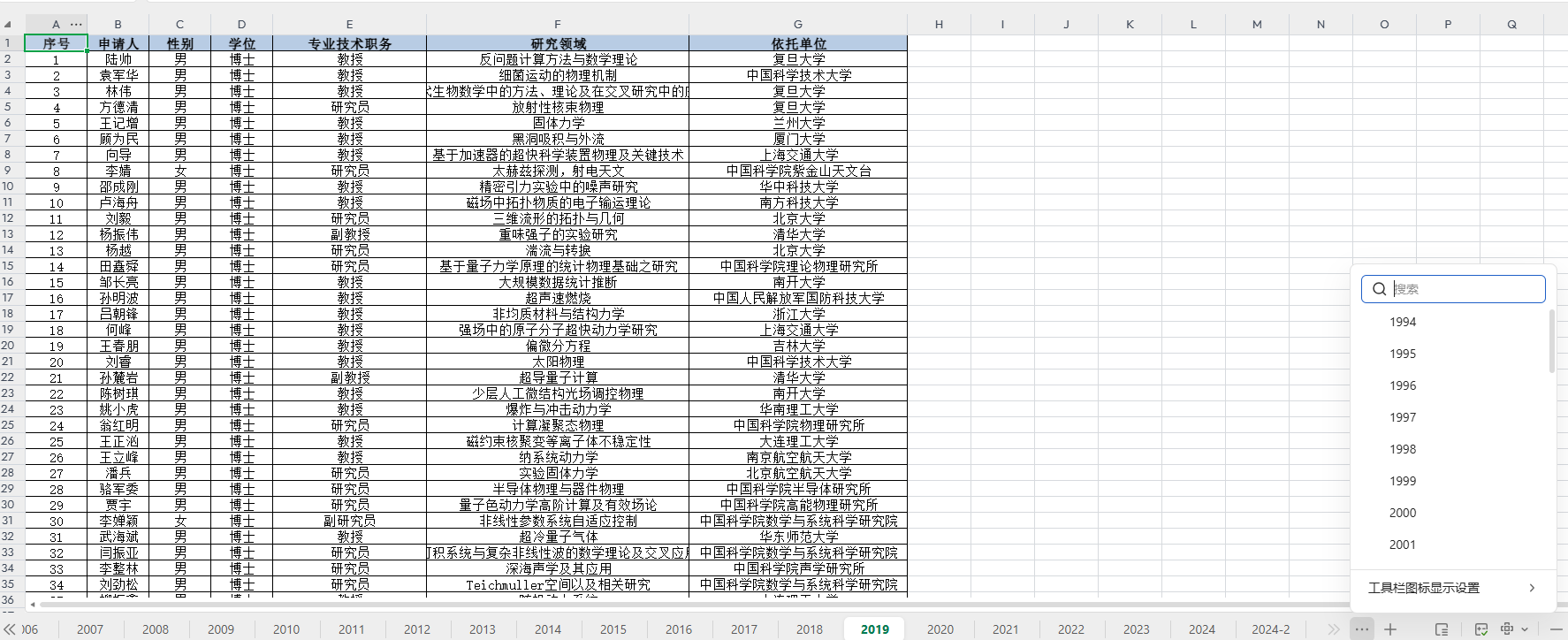Click the cell containing 中国科学院紫金山天文台
Image resolution: width=1568 pixels, height=640 pixels.
pyautogui.click(x=798, y=171)
